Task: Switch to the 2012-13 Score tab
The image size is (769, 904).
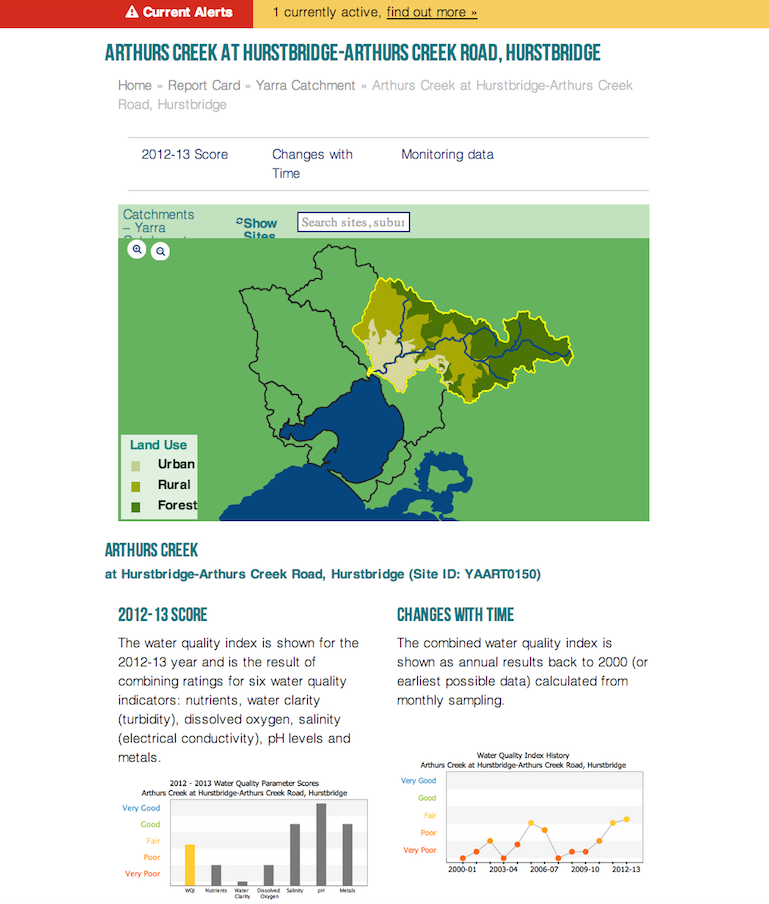Action: [x=185, y=155]
